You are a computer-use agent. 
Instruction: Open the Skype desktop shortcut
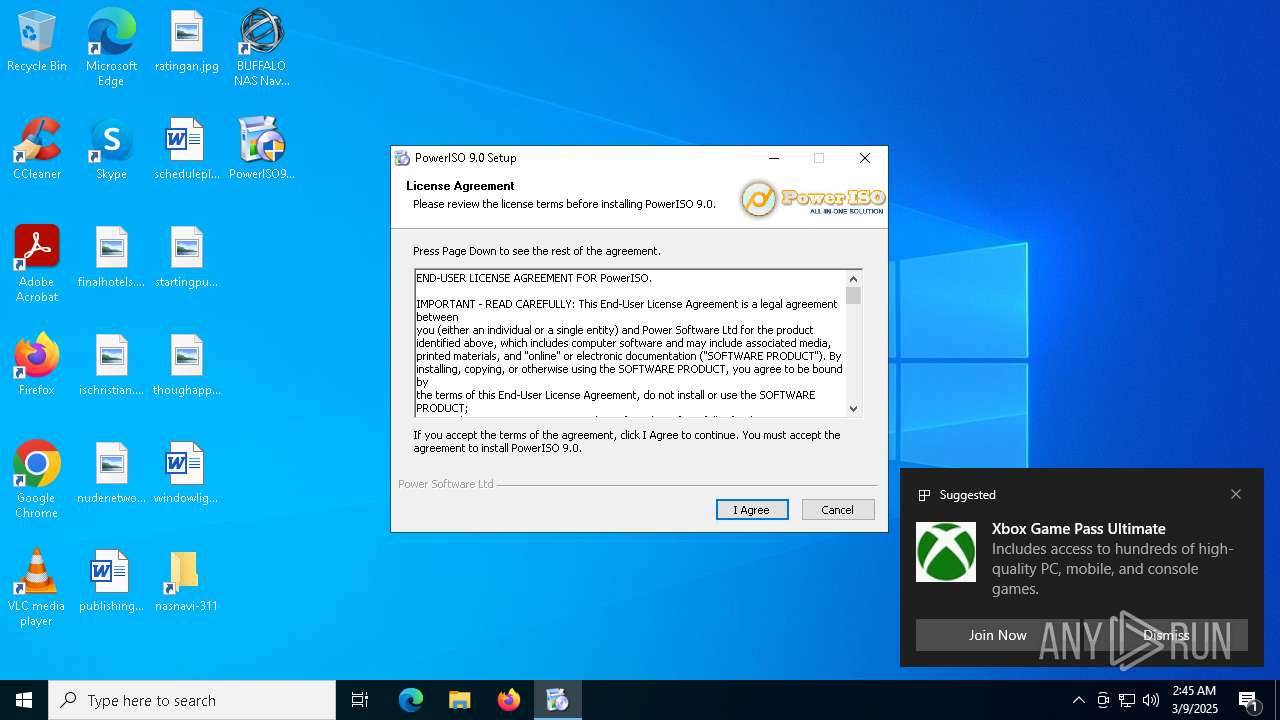111,150
